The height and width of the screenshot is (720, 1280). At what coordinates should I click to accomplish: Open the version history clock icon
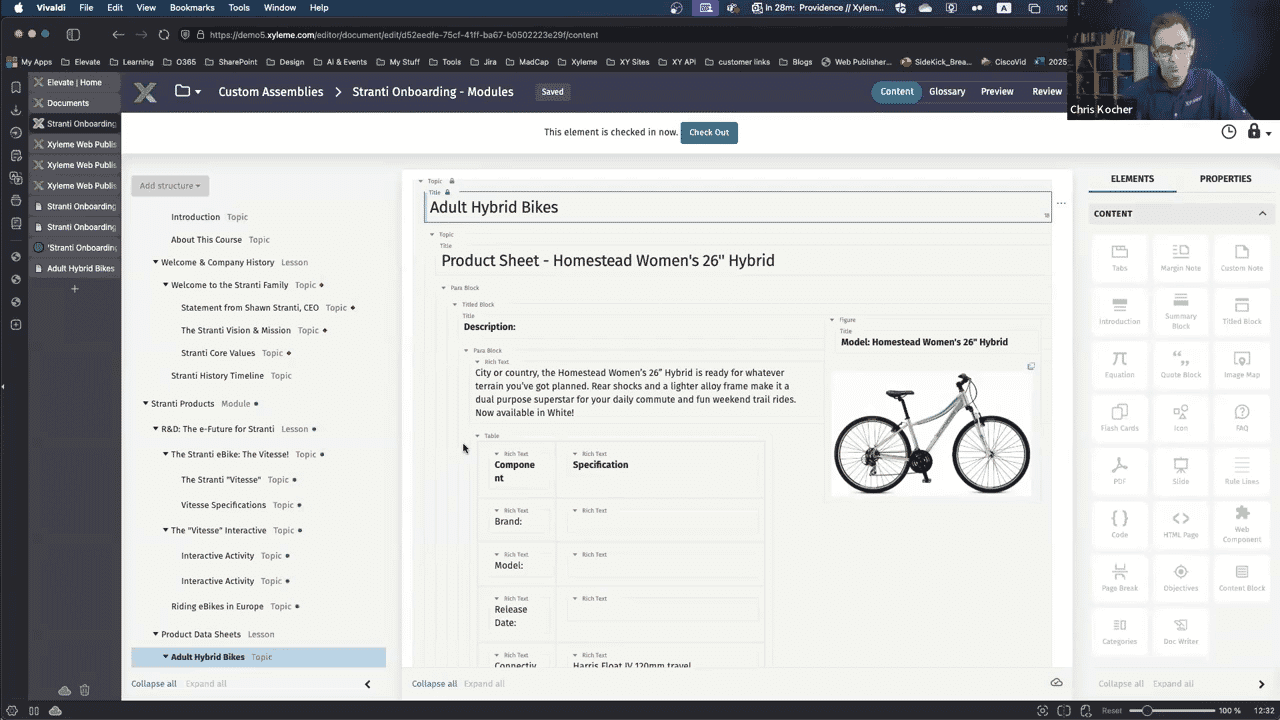click(1229, 132)
